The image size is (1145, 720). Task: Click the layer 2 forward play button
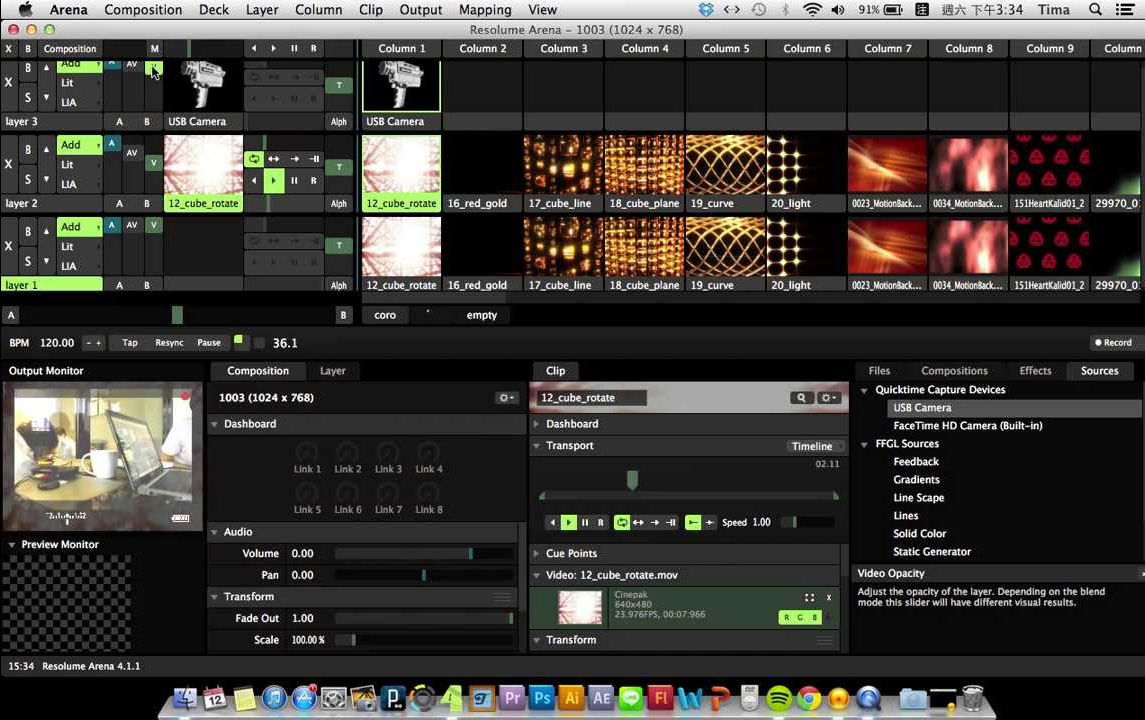coord(274,180)
